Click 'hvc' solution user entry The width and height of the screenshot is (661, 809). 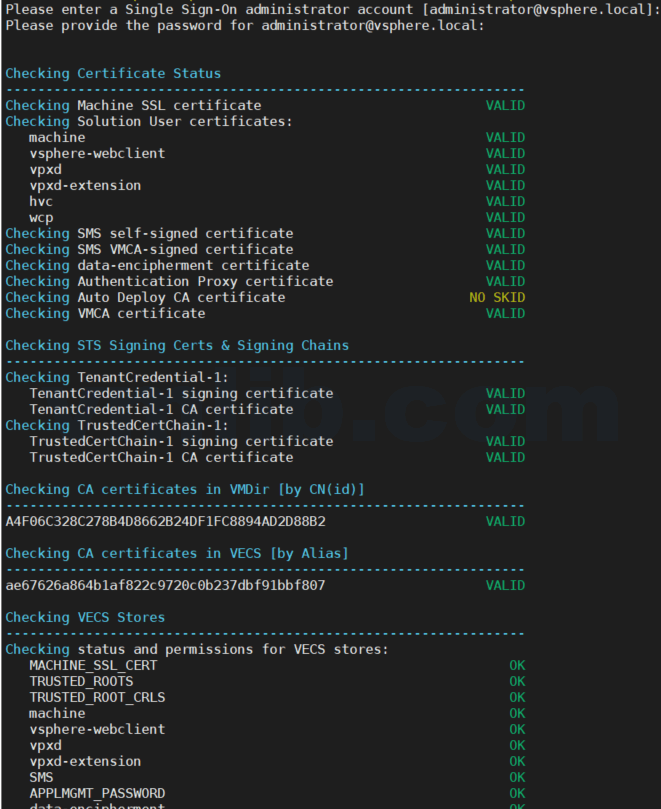point(41,201)
